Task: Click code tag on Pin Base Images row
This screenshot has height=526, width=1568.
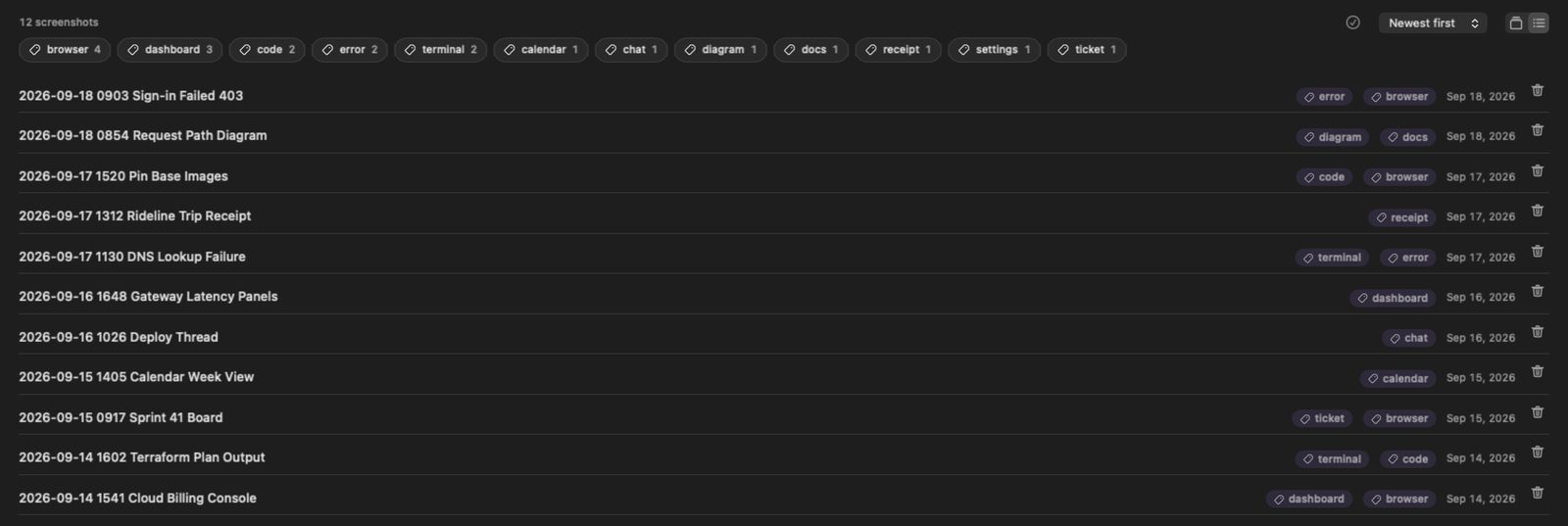Action: coord(1324,177)
